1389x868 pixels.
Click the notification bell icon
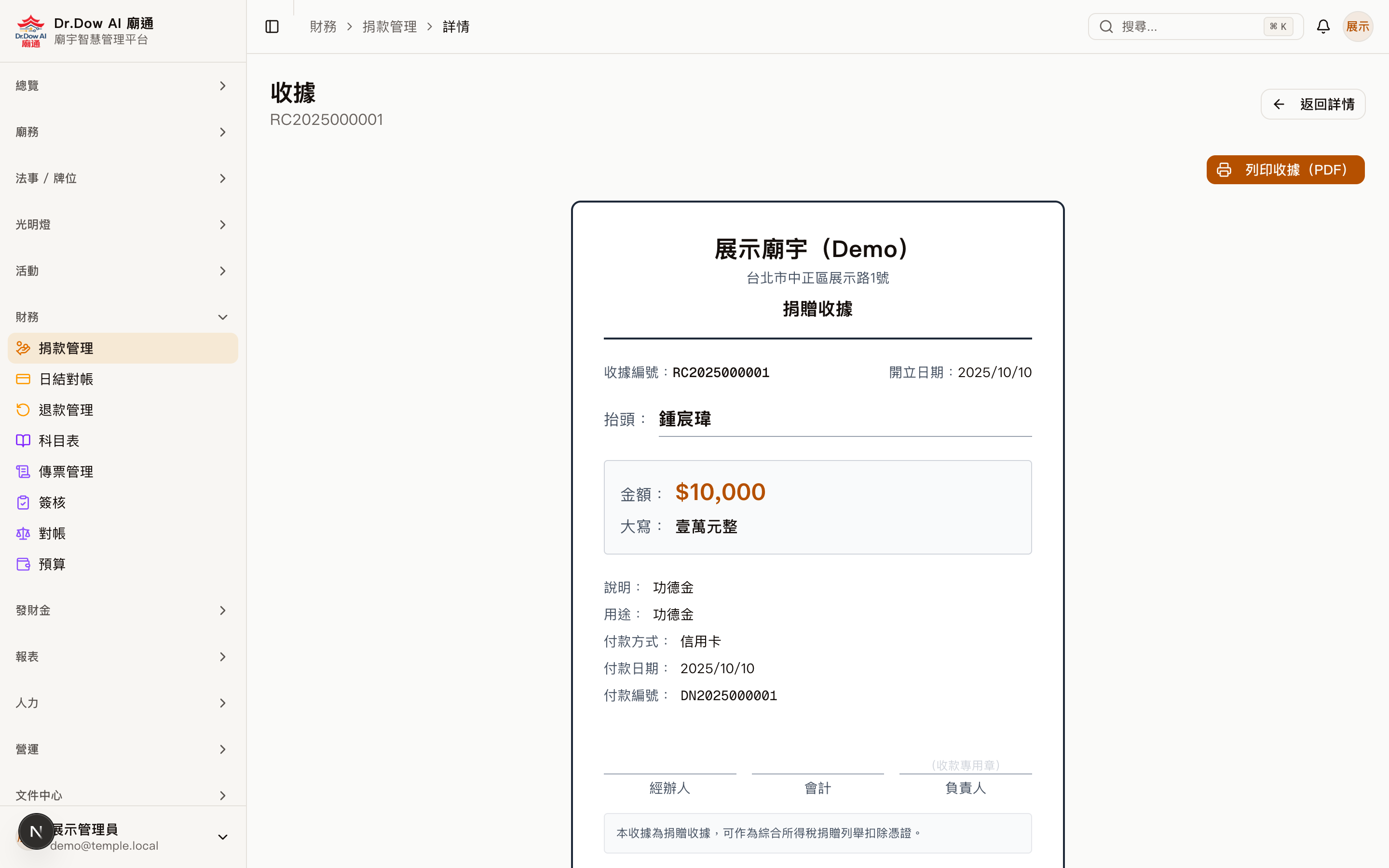coord(1323,27)
